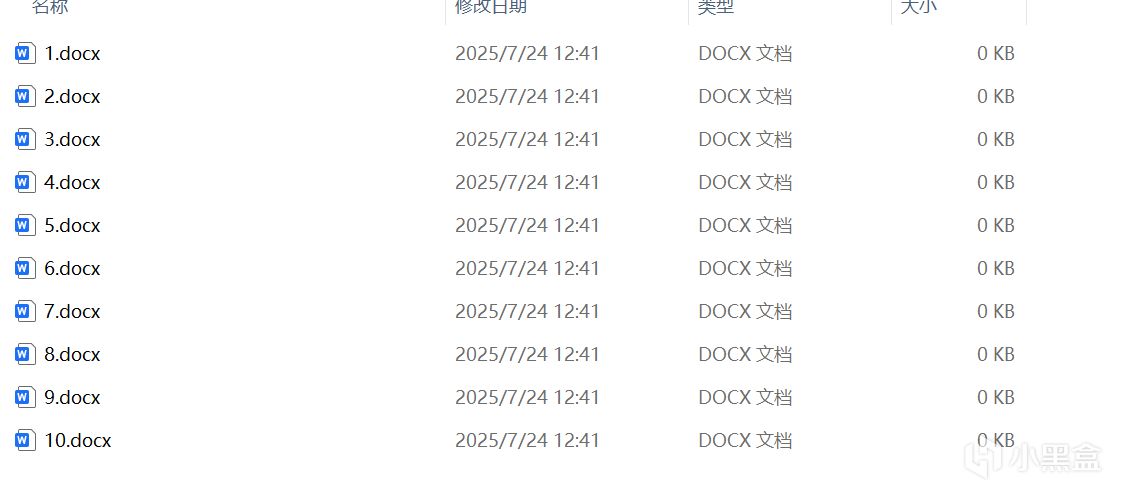Click the 10.docx file name

(77, 440)
